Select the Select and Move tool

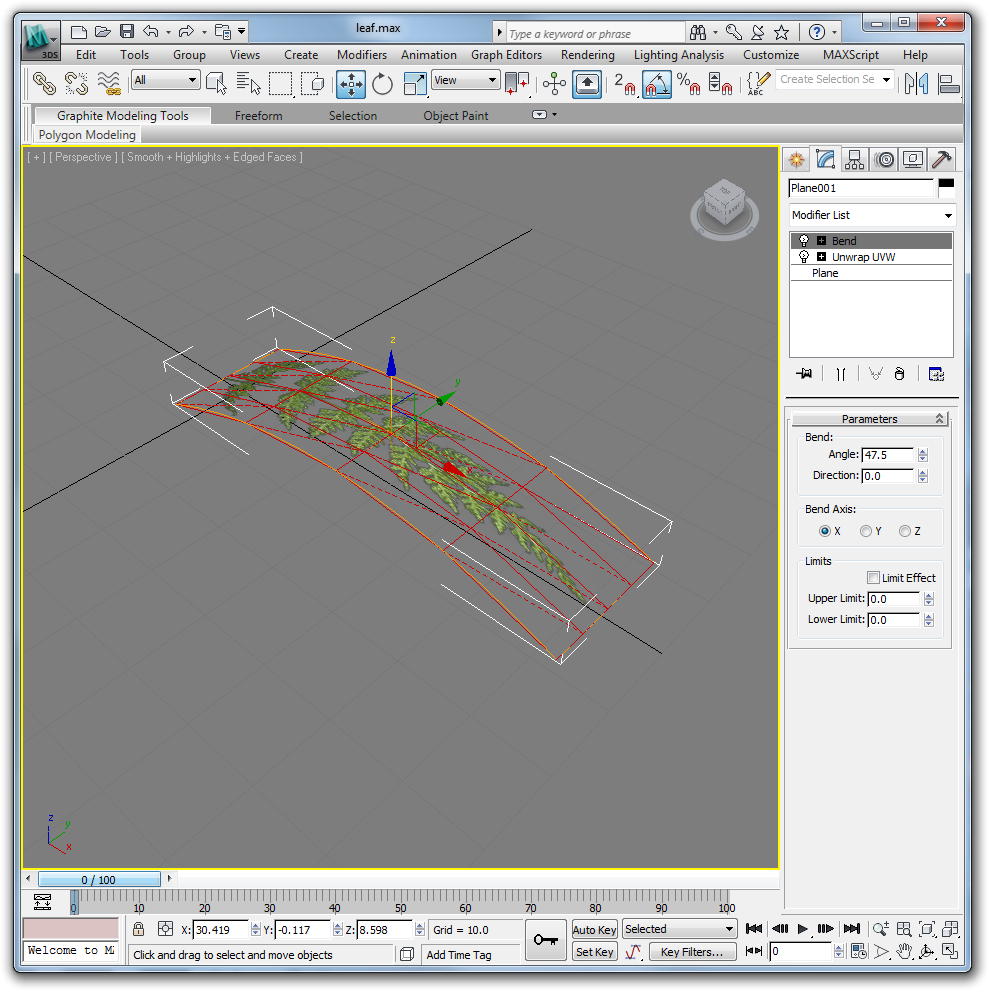351,84
